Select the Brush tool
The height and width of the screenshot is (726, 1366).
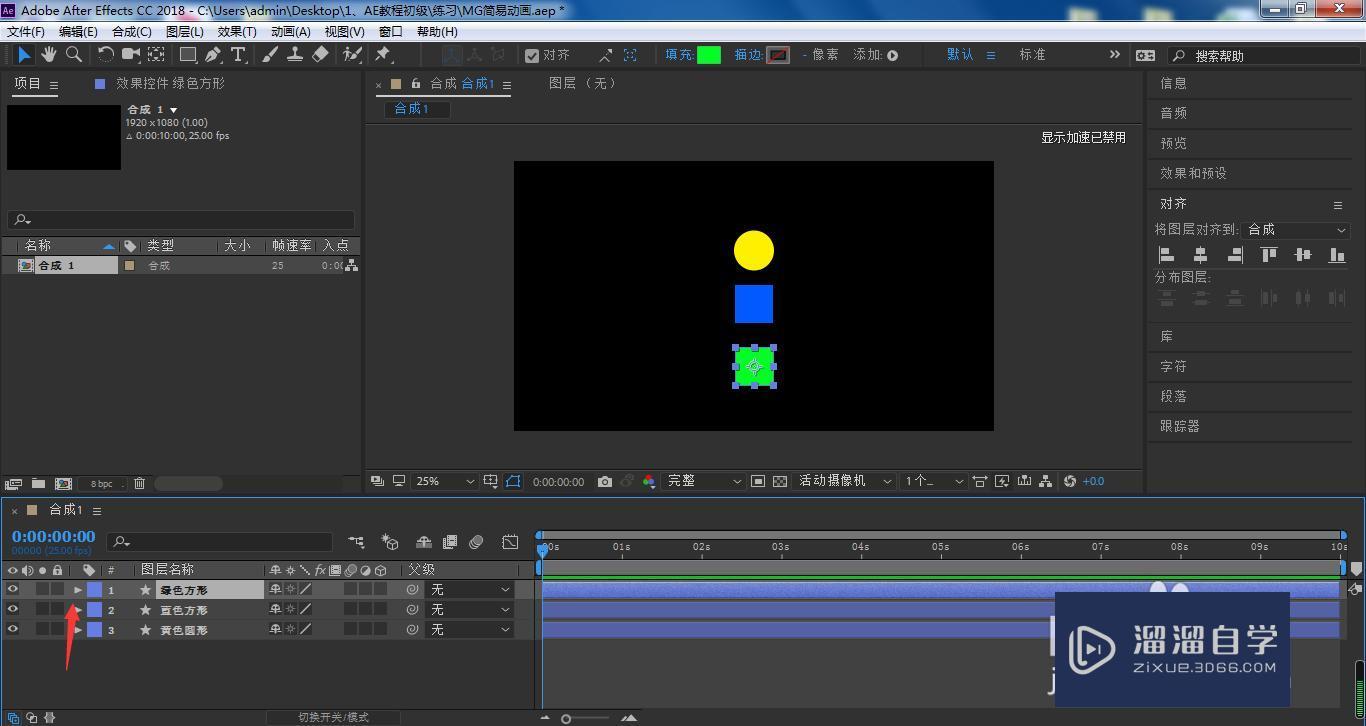click(270, 55)
